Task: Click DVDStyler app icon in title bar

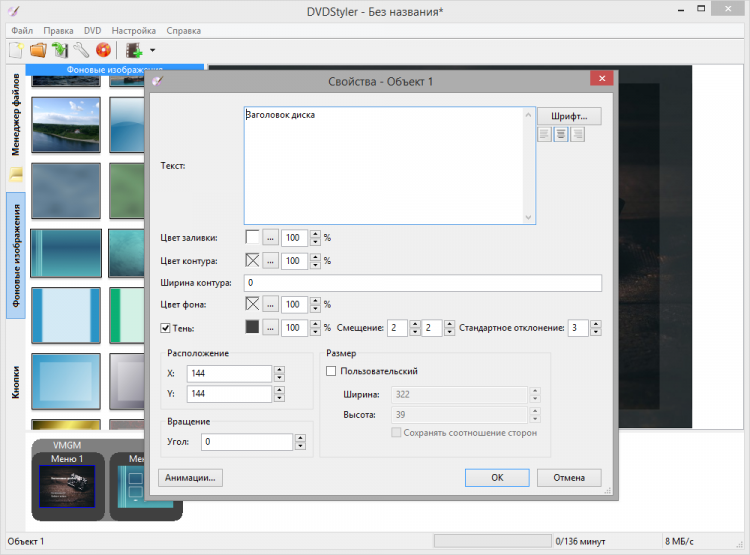Action: coord(13,11)
